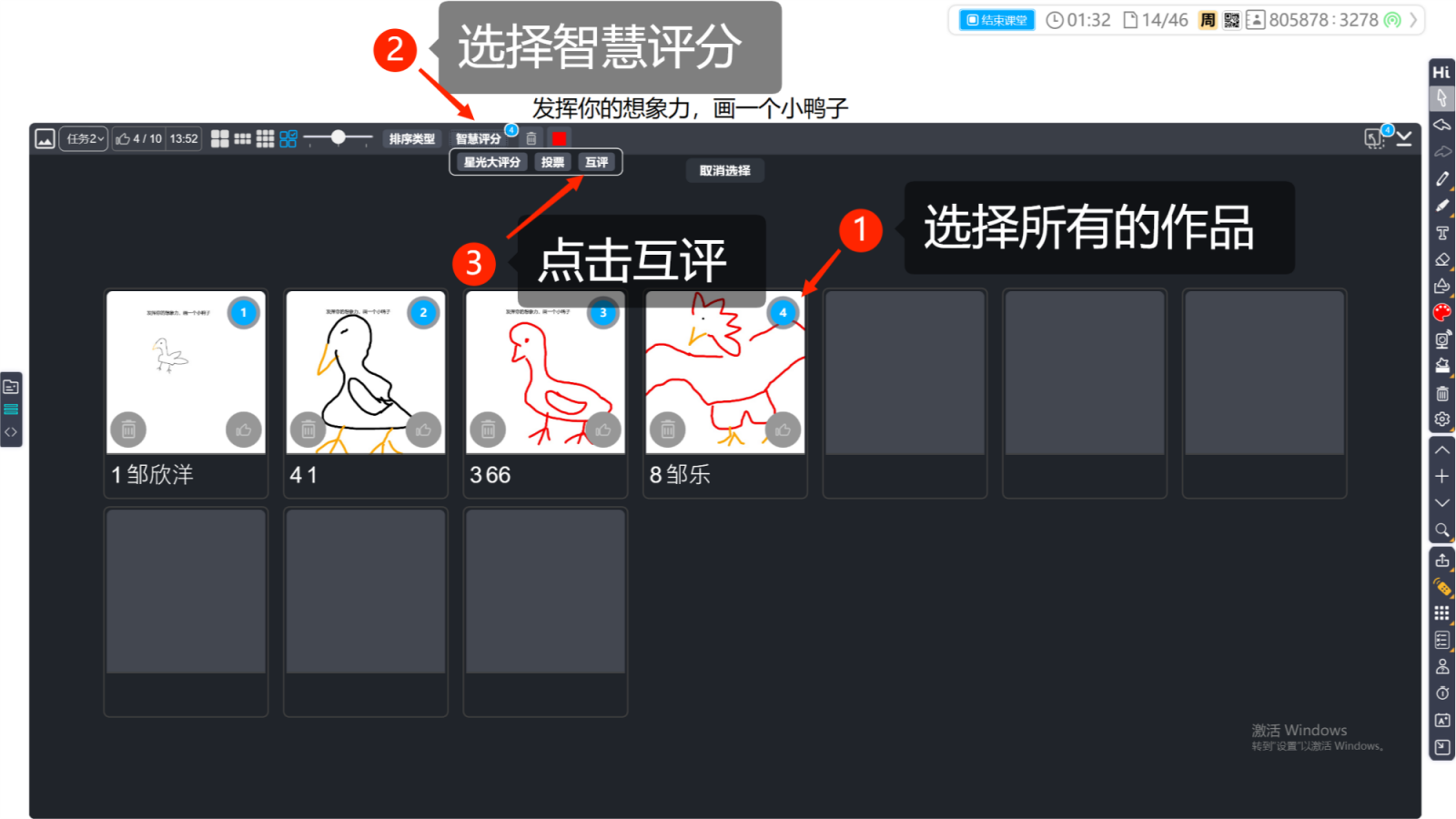Collapse the works panel chevron
The width and height of the screenshot is (1456, 819).
[1404, 137]
